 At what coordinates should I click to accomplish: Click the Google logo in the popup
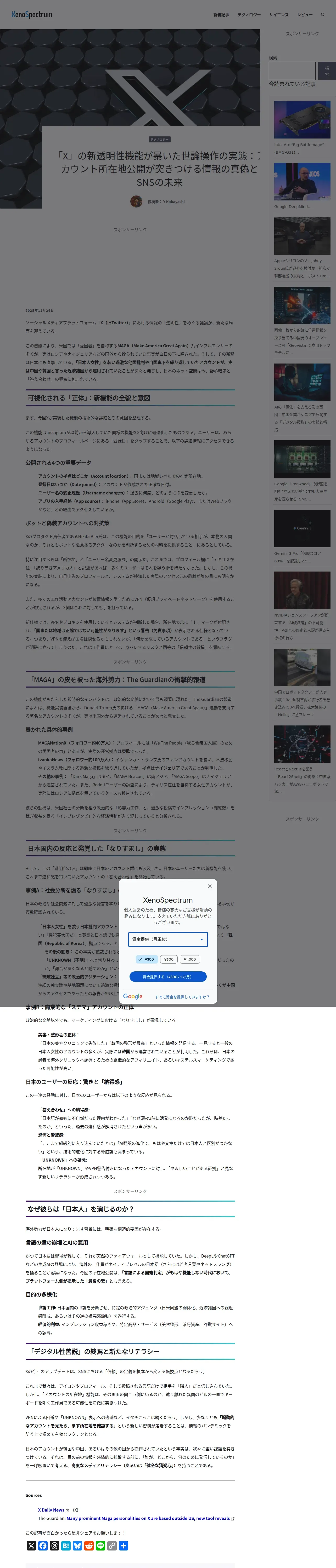pyautogui.click(x=133, y=996)
